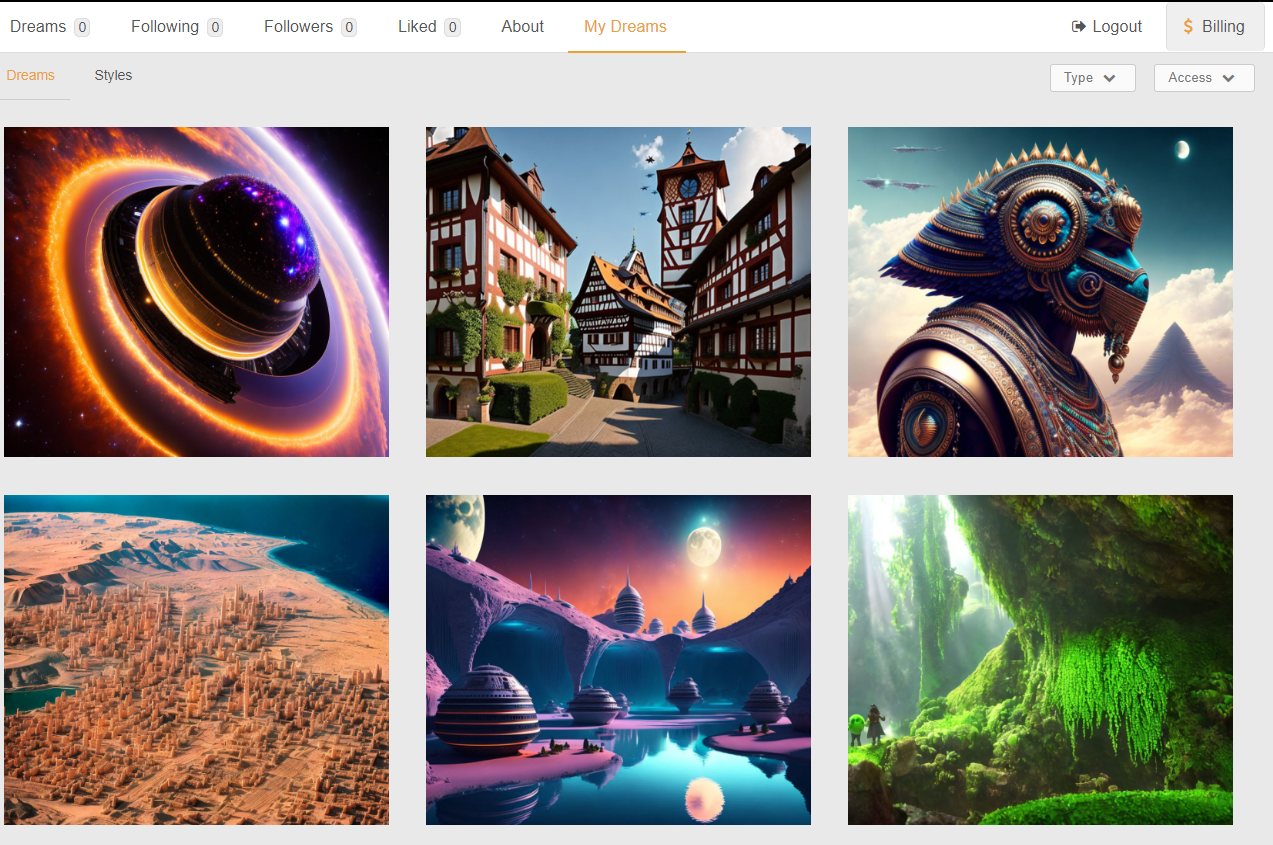Screen dimensions: 1273x845
Task: View the alien domes lake artwork
Action: coord(618,660)
